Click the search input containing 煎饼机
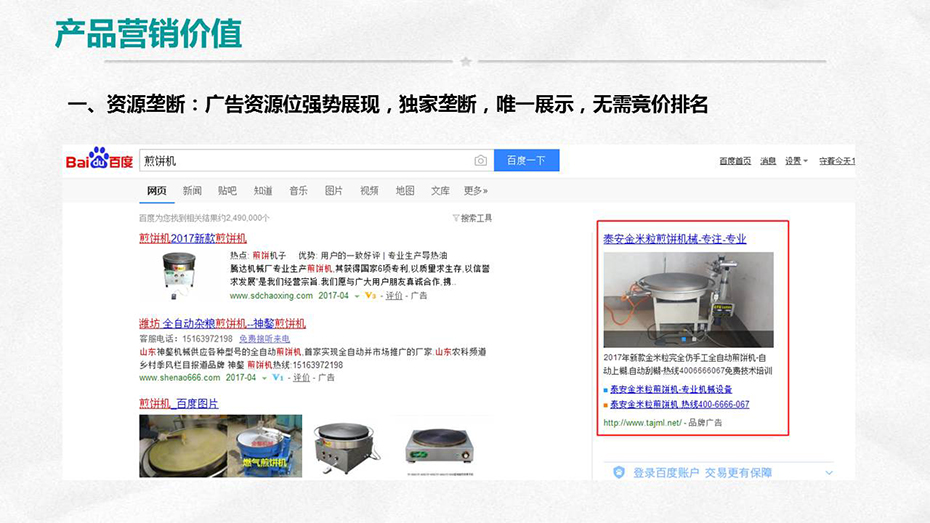The height and width of the screenshot is (523, 930). pyautogui.click(x=300, y=161)
